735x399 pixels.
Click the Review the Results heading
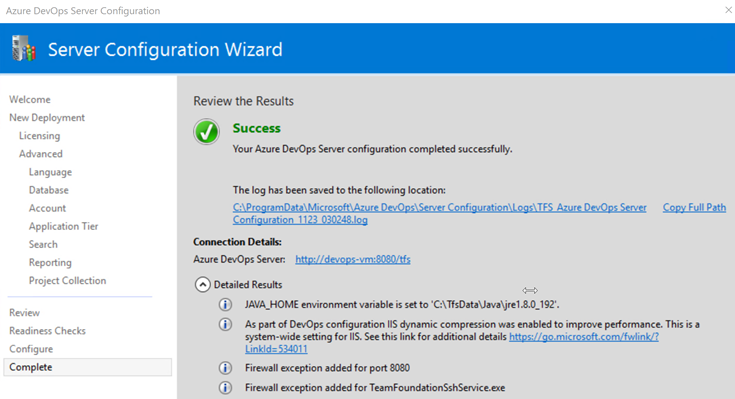click(243, 101)
